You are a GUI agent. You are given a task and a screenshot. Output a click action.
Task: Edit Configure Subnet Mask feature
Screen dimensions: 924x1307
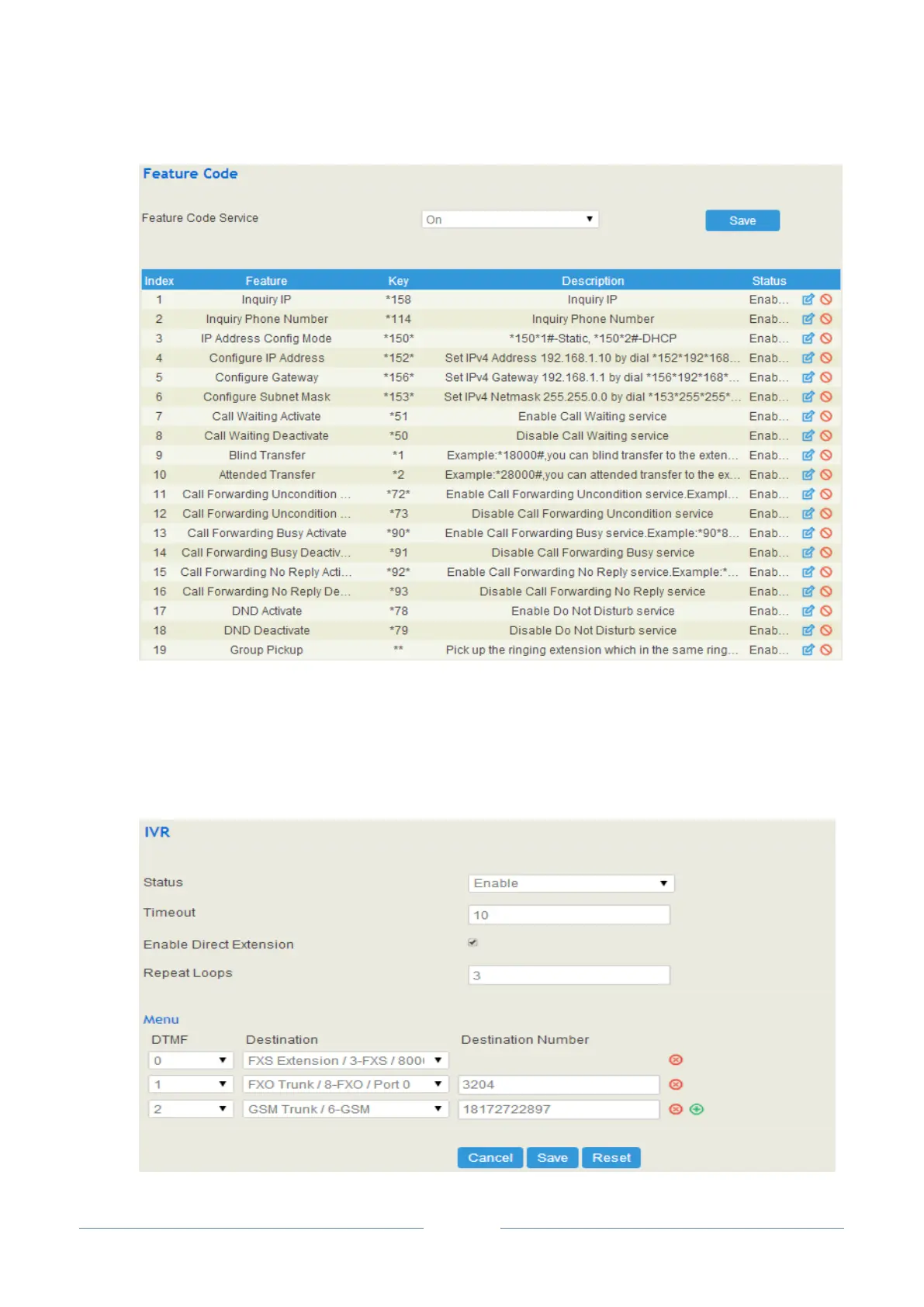(808, 397)
